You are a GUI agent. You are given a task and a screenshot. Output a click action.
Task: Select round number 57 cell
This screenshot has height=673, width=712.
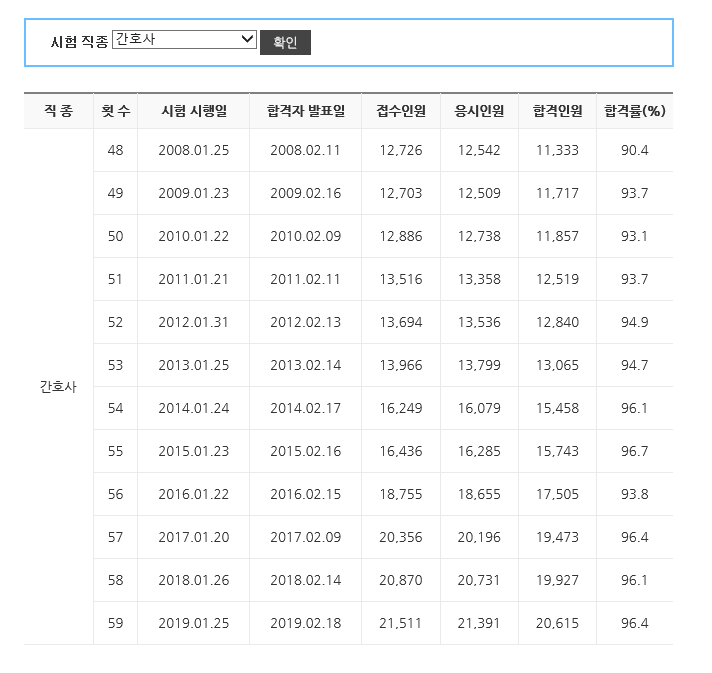pyautogui.click(x=115, y=537)
